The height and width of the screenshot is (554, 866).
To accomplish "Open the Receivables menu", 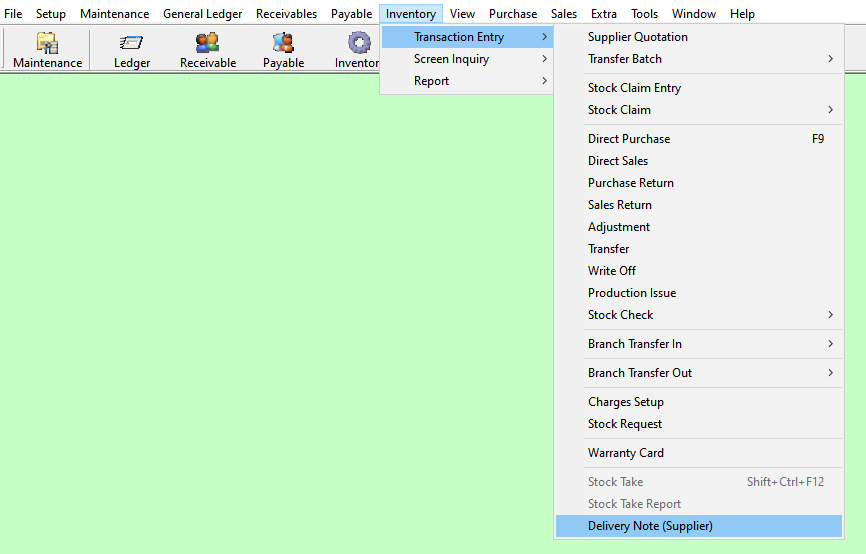I will pyautogui.click(x=286, y=14).
